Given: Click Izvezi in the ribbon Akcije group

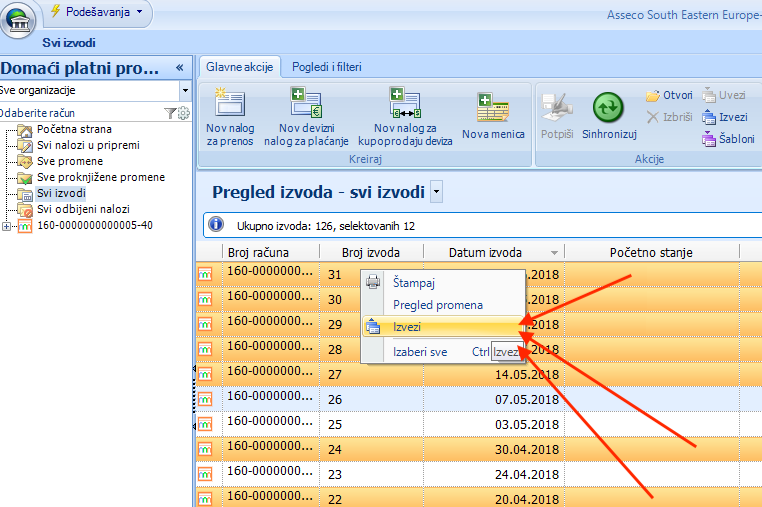Looking at the screenshot, I should tap(725, 117).
